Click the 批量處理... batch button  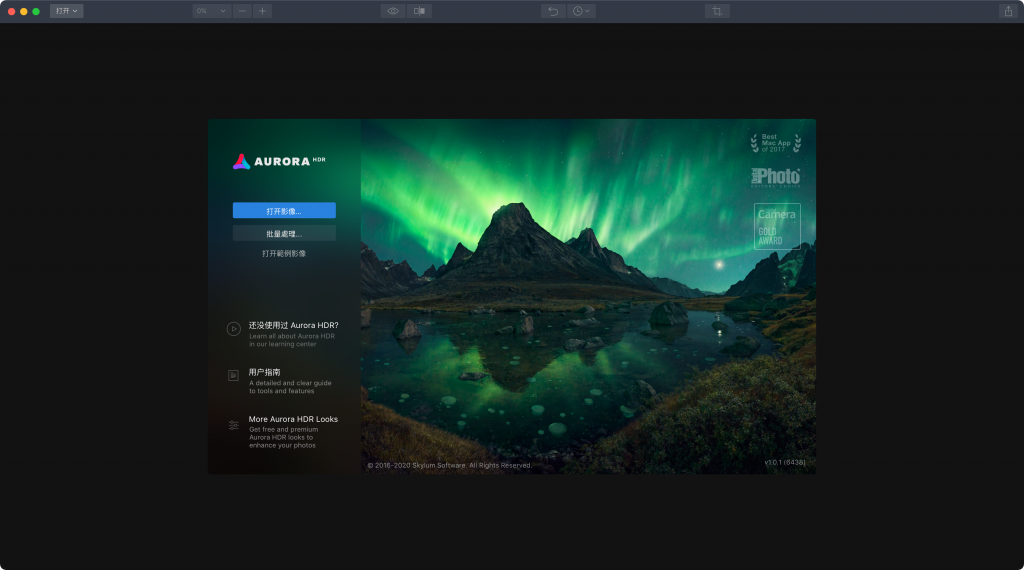pos(284,233)
